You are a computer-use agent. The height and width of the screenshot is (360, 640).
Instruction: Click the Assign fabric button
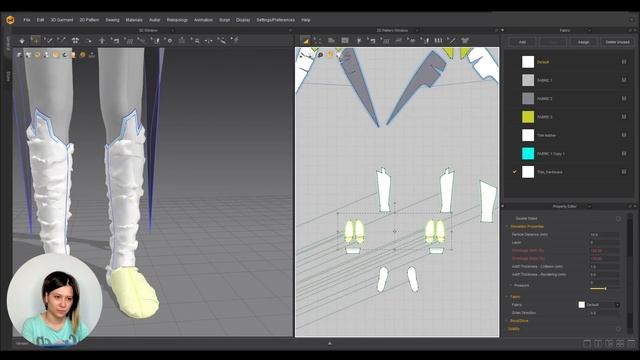[x=584, y=42]
